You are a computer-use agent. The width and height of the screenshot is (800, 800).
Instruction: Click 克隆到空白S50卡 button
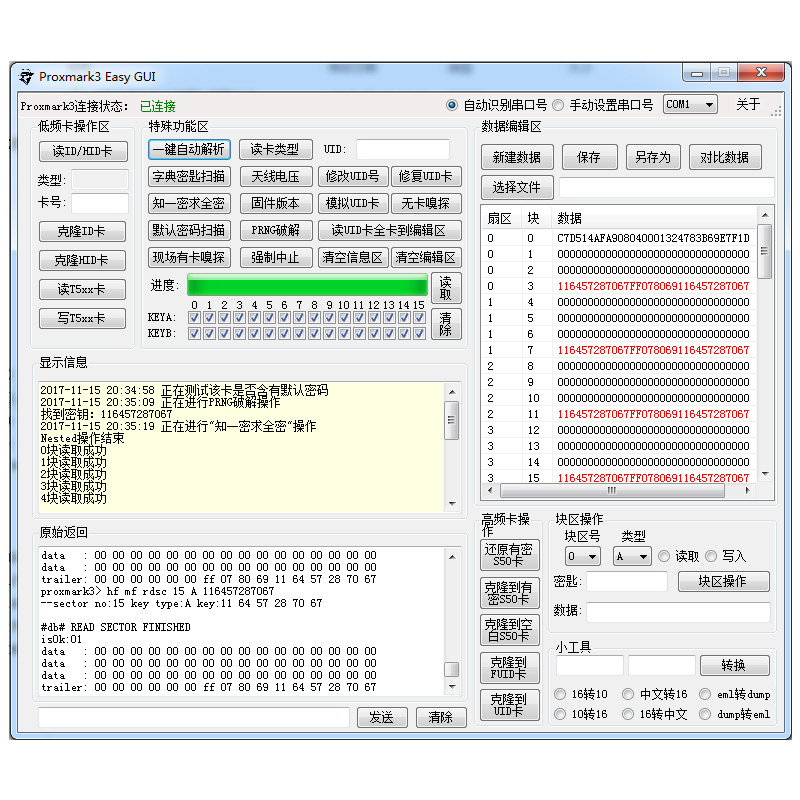tap(509, 630)
